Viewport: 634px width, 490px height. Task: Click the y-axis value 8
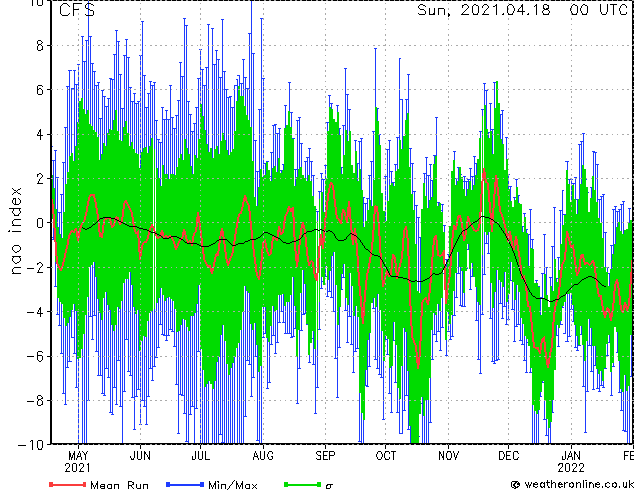pos(40,46)
